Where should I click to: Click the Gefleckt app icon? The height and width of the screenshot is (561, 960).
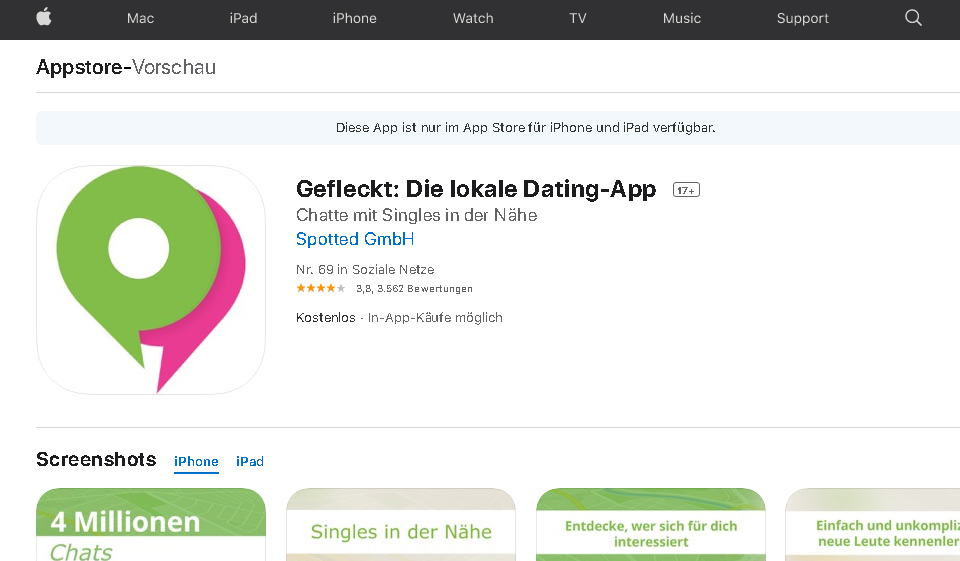click(151, 280)
